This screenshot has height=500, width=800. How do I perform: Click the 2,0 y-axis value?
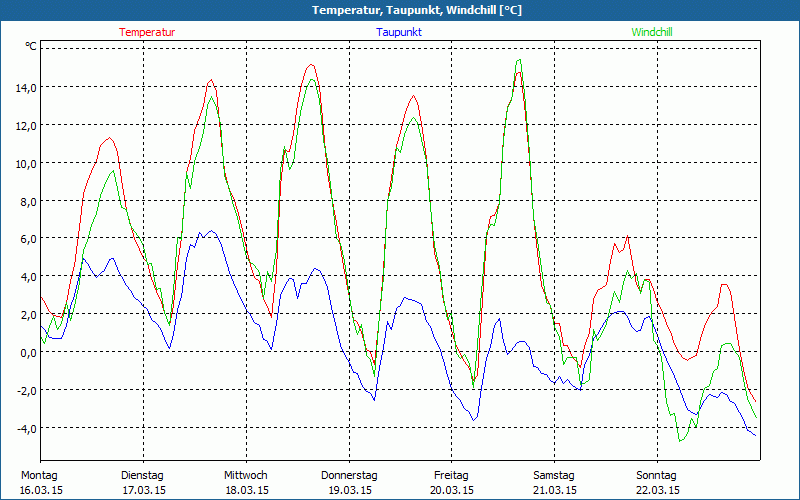tap(29, 314)
